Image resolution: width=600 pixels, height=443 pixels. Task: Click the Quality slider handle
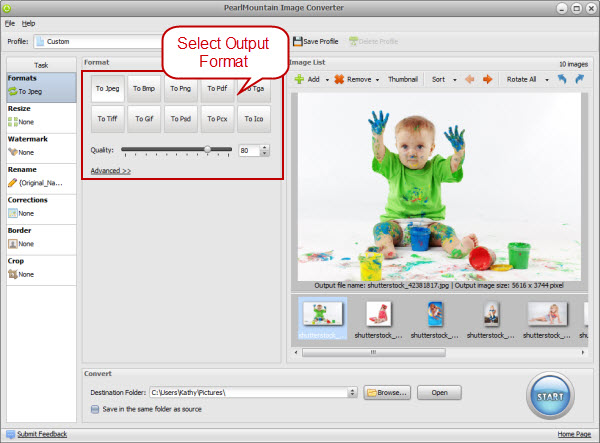(x=207, y=149)
